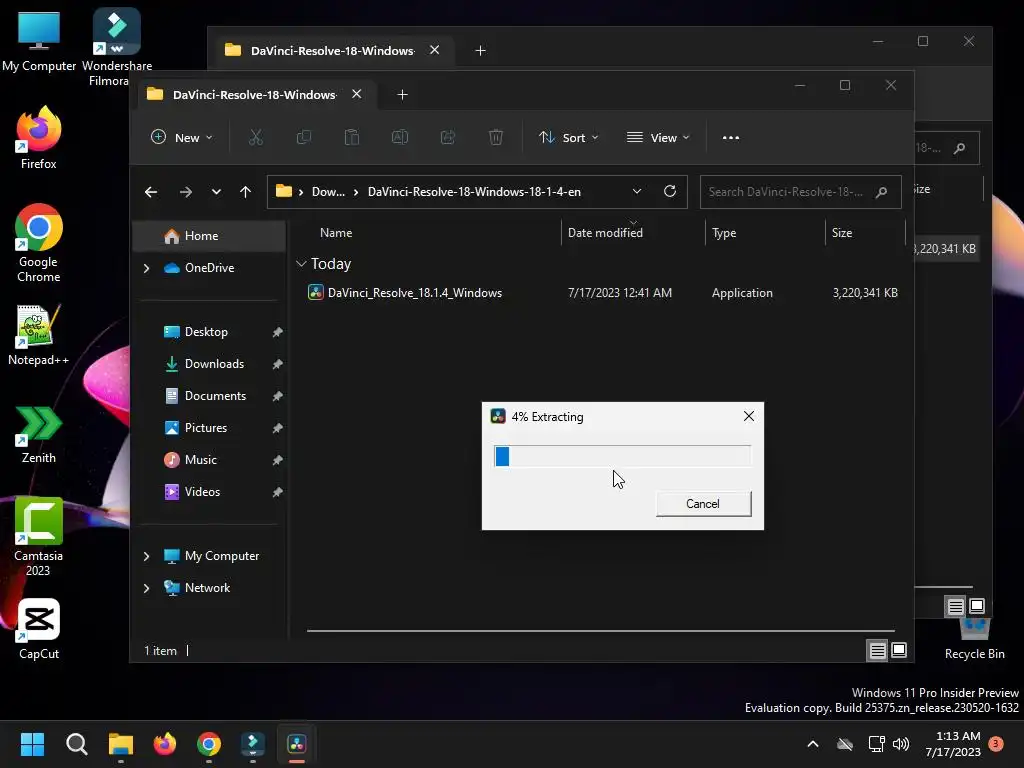Cancel the extraction
1024x768 pixels.
[x=703, y=504]
